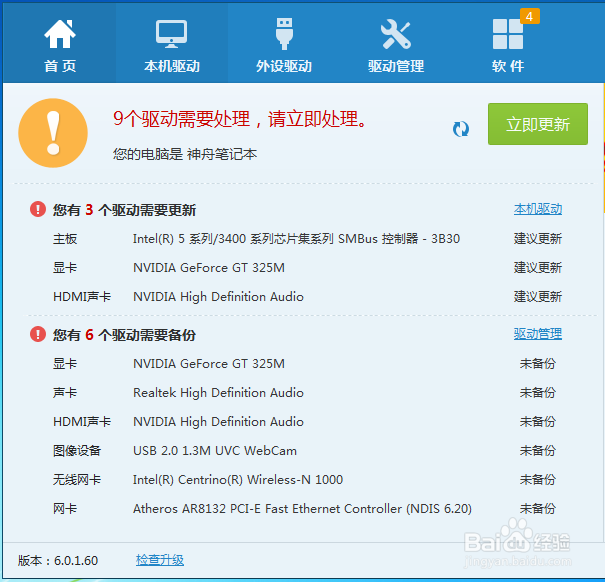This screenshot has height=582, width=605.
Task: Open the 本机驱动 tab
Action: pos(172,43)
